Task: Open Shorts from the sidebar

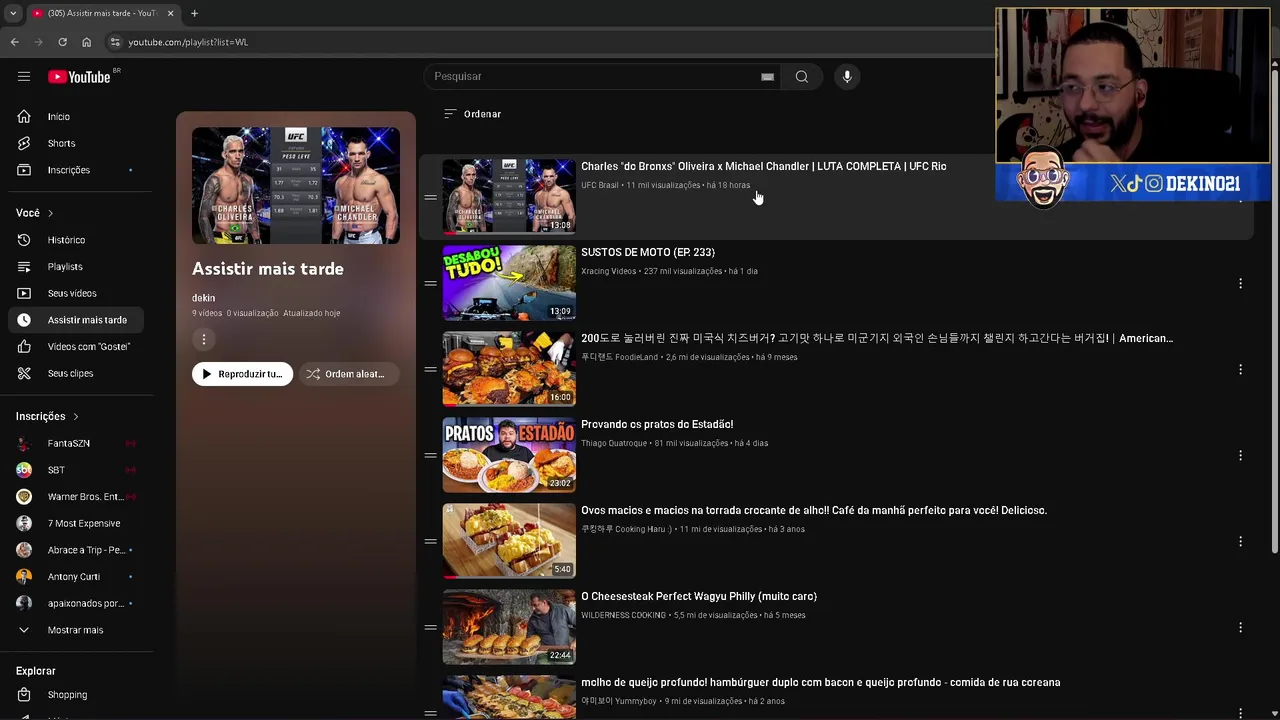Action: [x=77, y=143]
